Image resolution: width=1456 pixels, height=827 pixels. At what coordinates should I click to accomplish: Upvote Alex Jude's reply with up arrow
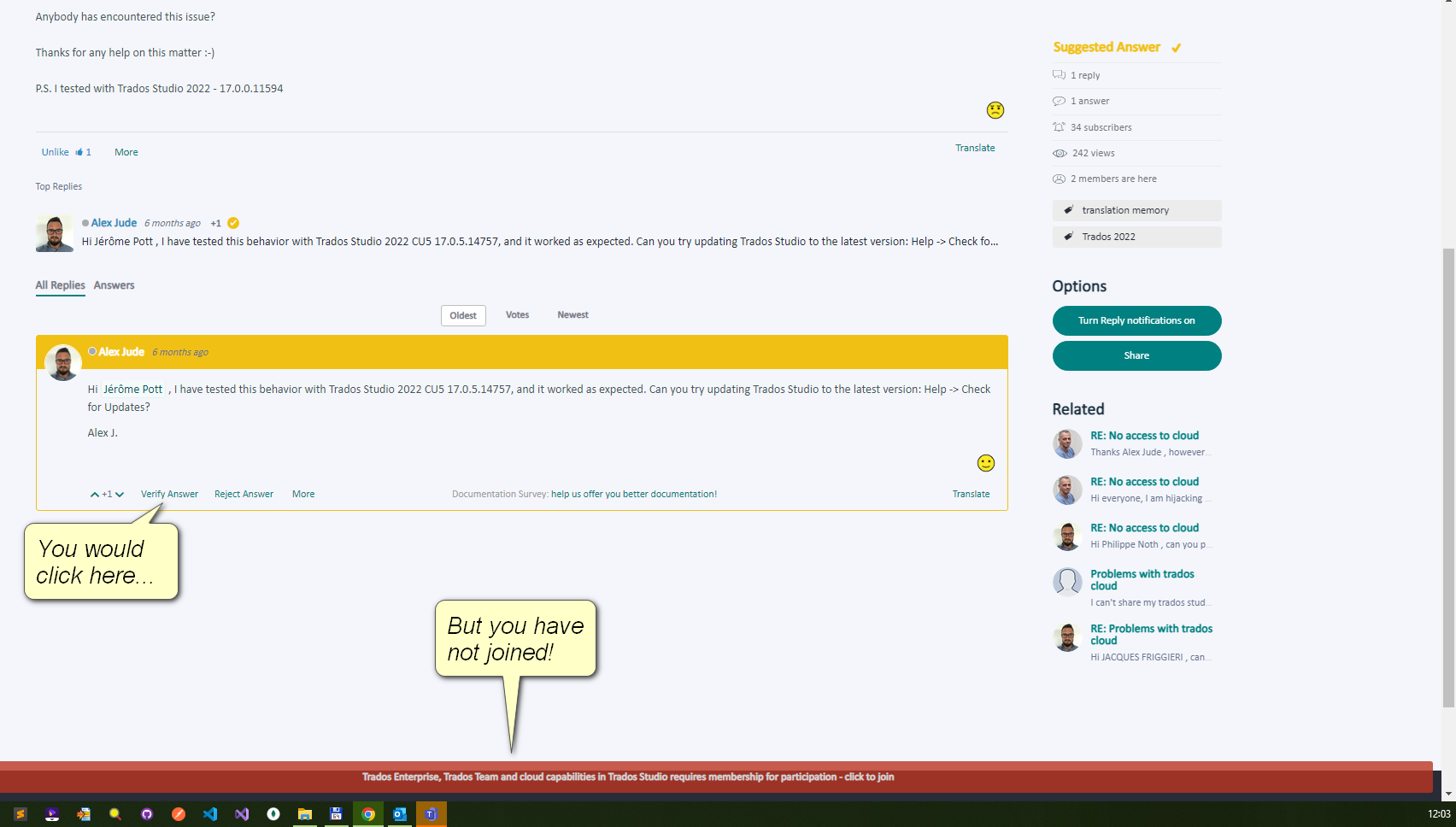(x=94, y=494)
